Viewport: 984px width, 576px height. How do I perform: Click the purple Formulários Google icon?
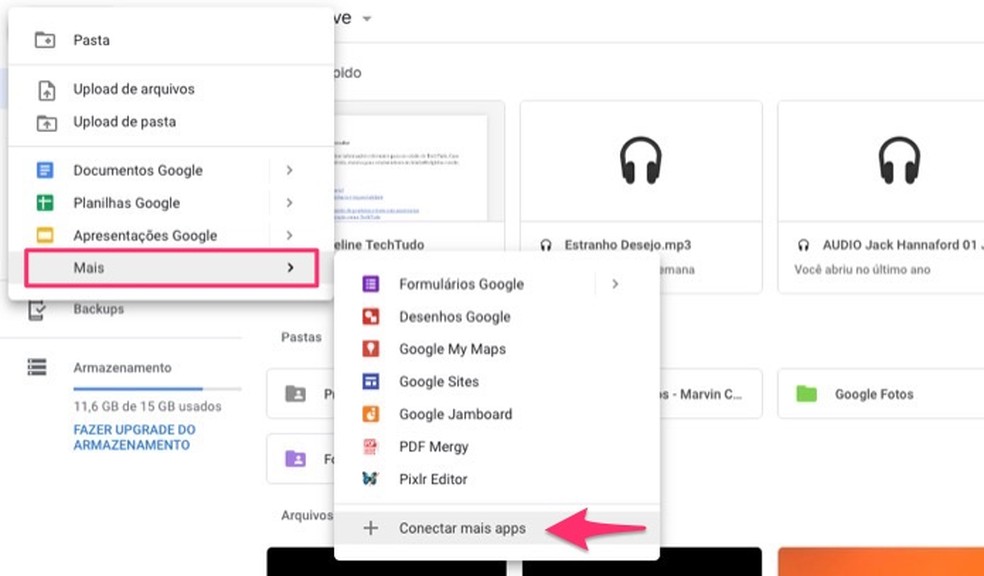click(370, 284)
